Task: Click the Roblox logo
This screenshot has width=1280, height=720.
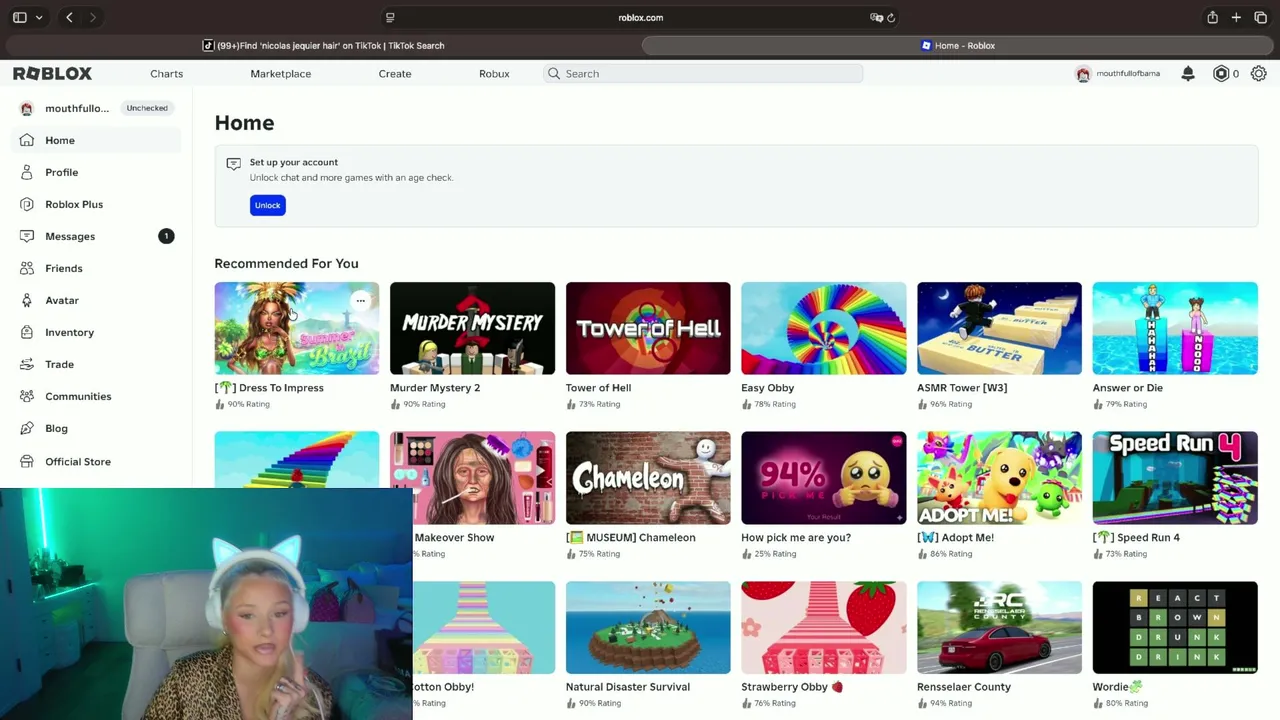Action: tap(52, 73)
